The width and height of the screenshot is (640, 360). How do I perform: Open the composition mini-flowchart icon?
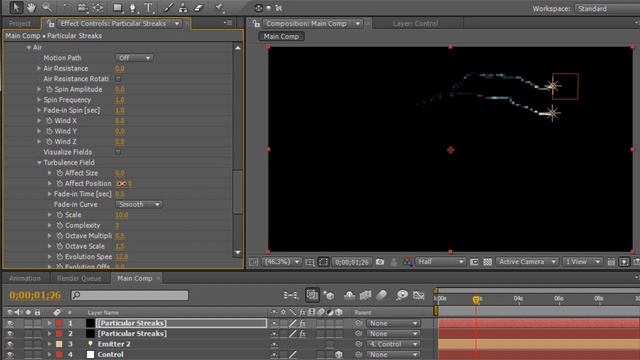pos(291,295)
